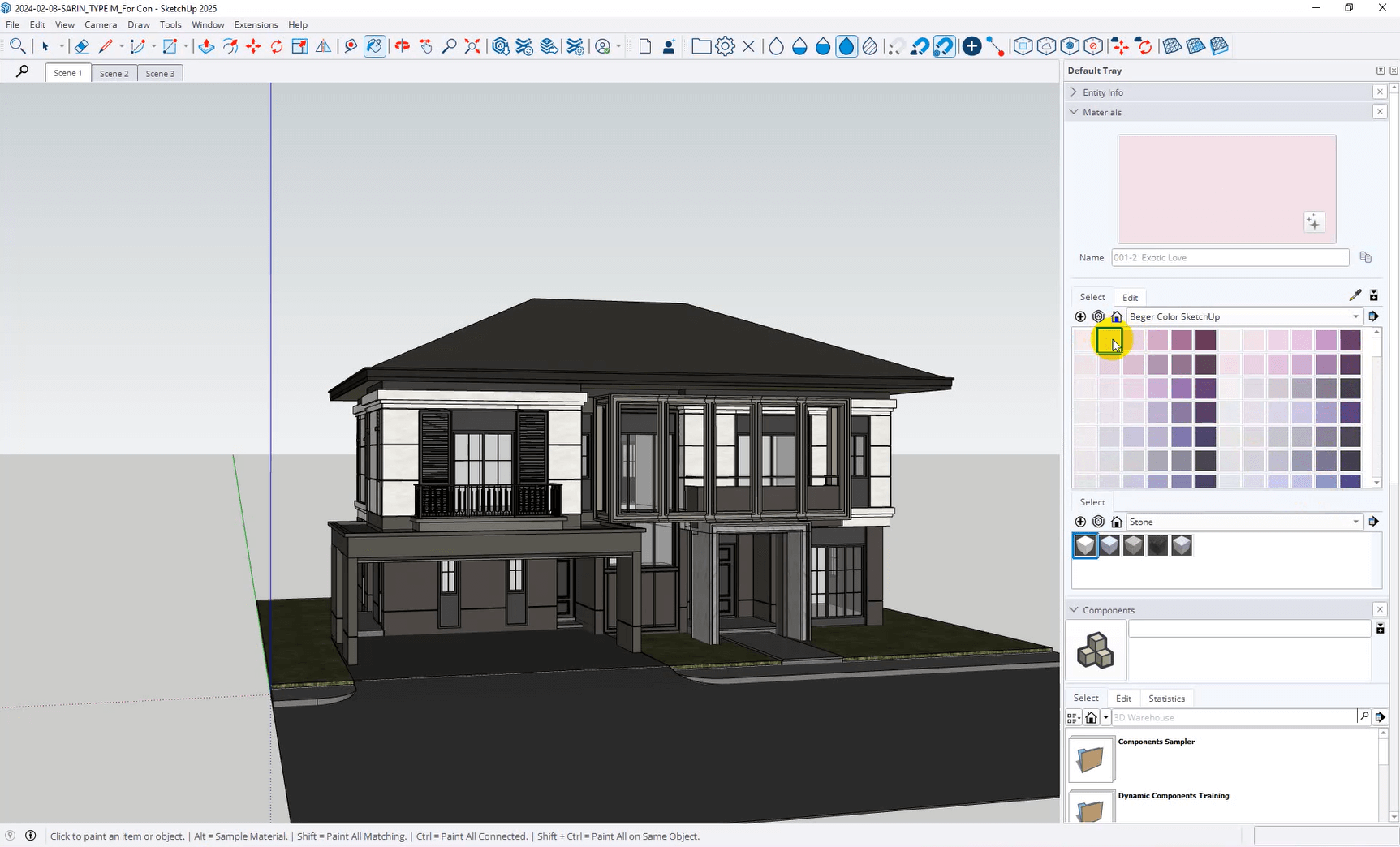Activate the Push/Pull tool

pos(206,46)
